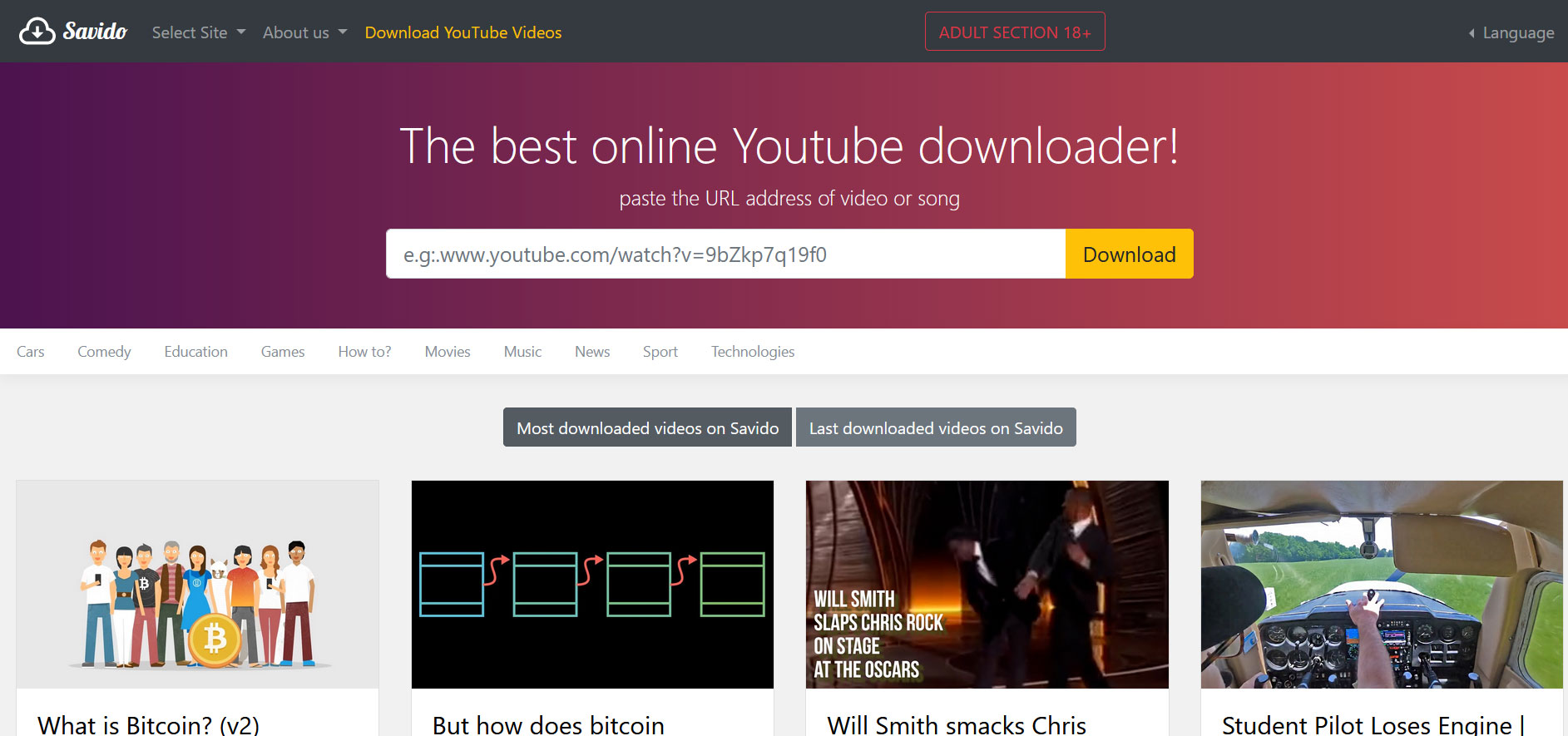The height and width of the screenshot is (736, 1568).
Task: Open the Will Smith Oscars thumbnail
Action: point(987,585)
